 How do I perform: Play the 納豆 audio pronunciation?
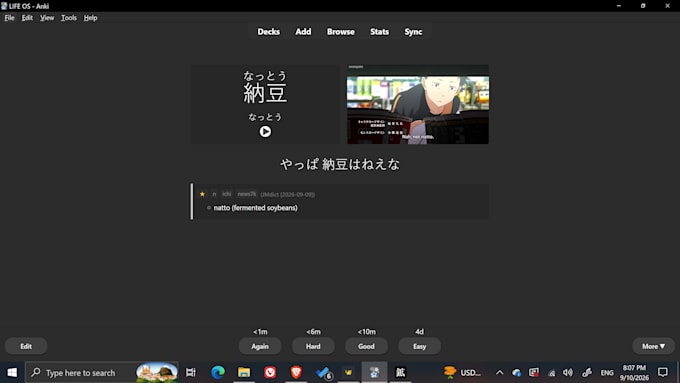[265, 131]
